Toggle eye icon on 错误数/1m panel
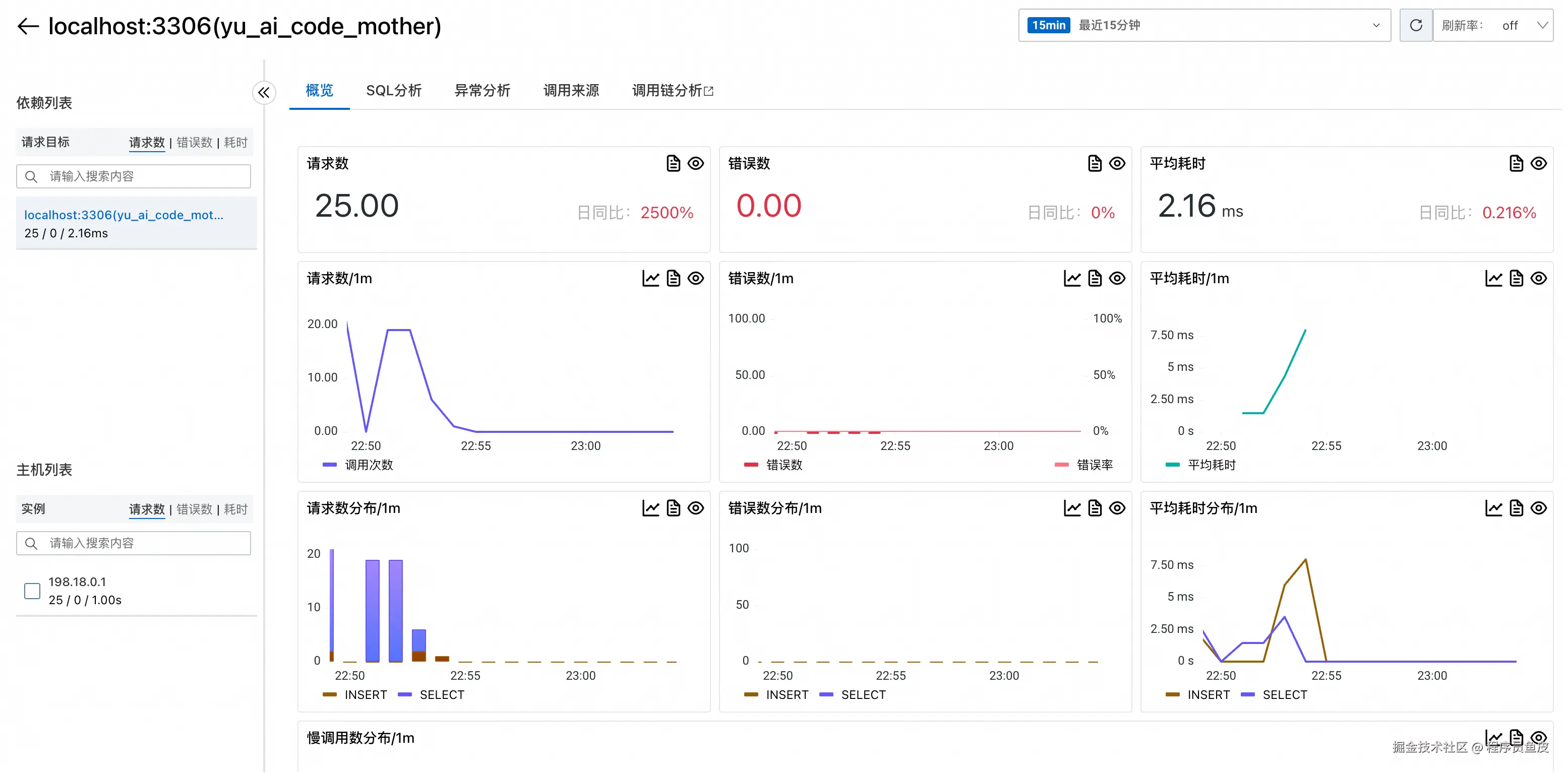Screen dimensions: 1568x773 click(1117, 279)
